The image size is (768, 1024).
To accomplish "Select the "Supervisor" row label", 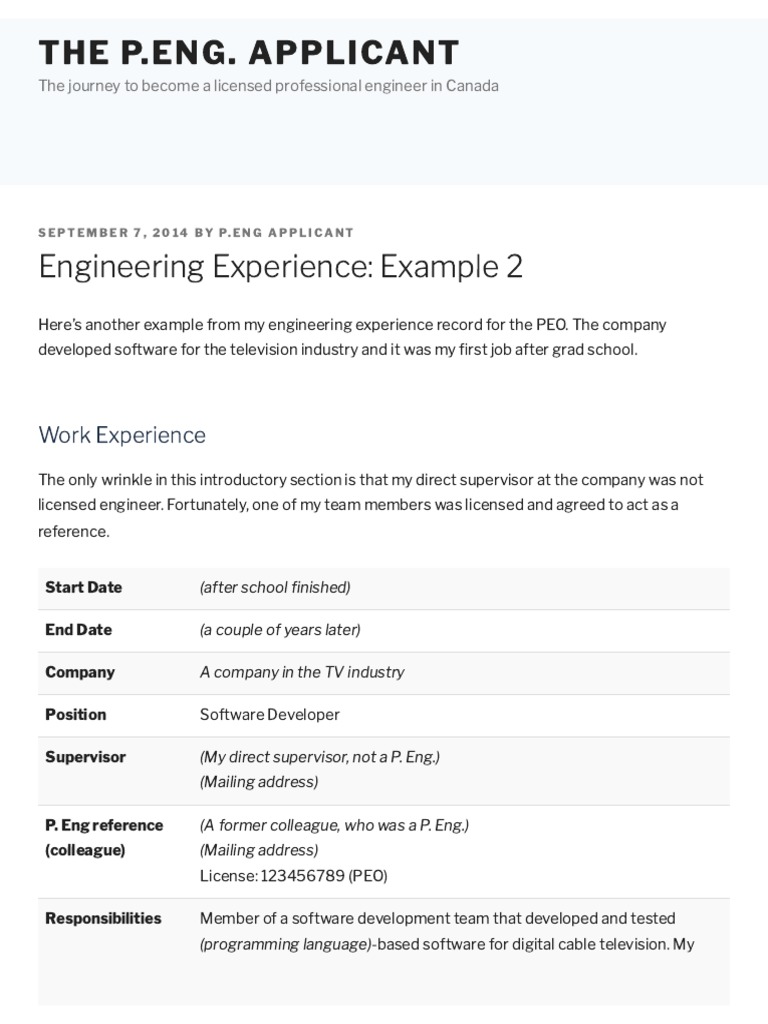I will click(x=86, y=757).
